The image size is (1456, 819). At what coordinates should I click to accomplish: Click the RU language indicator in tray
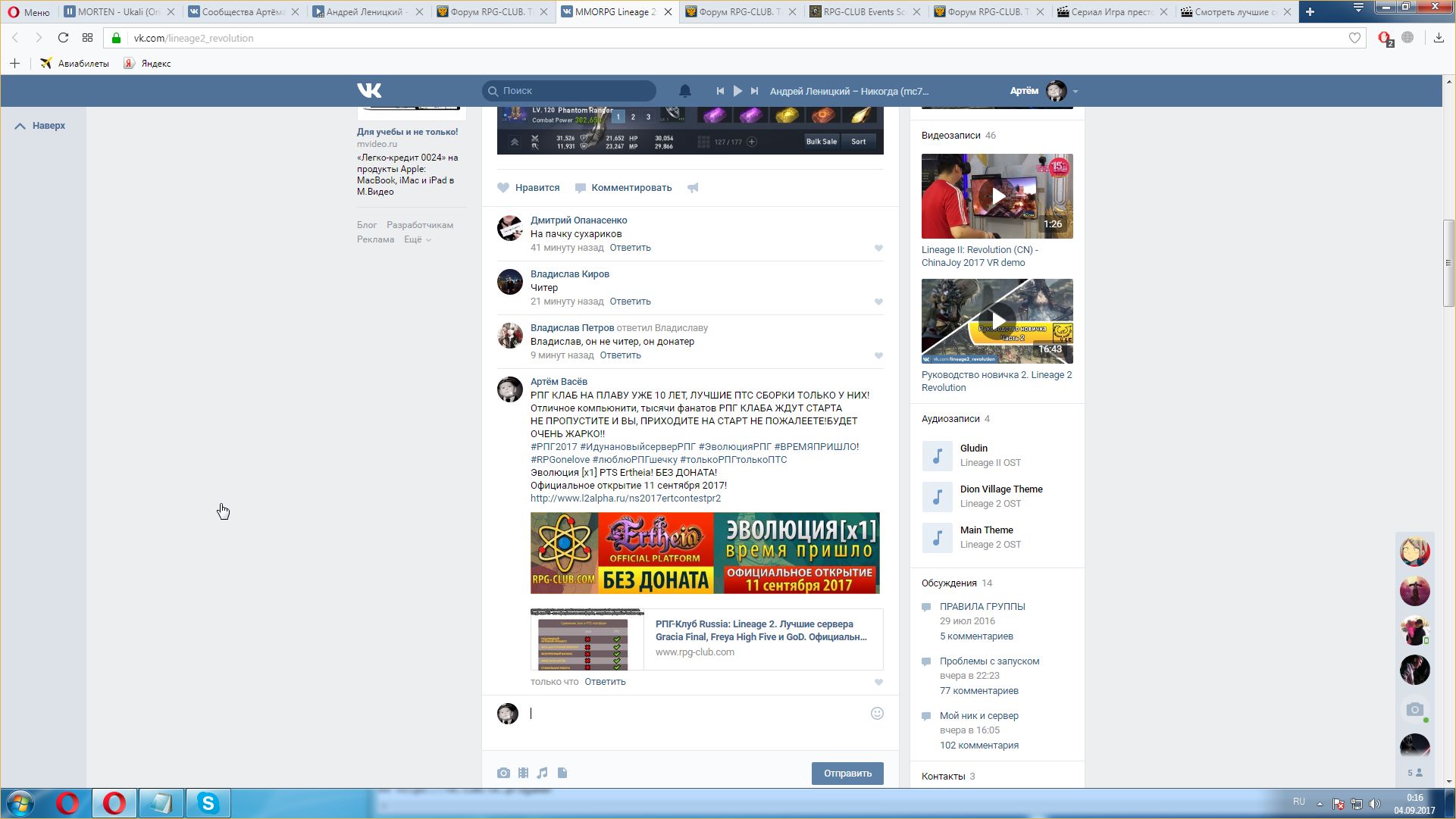[1299, 802]
